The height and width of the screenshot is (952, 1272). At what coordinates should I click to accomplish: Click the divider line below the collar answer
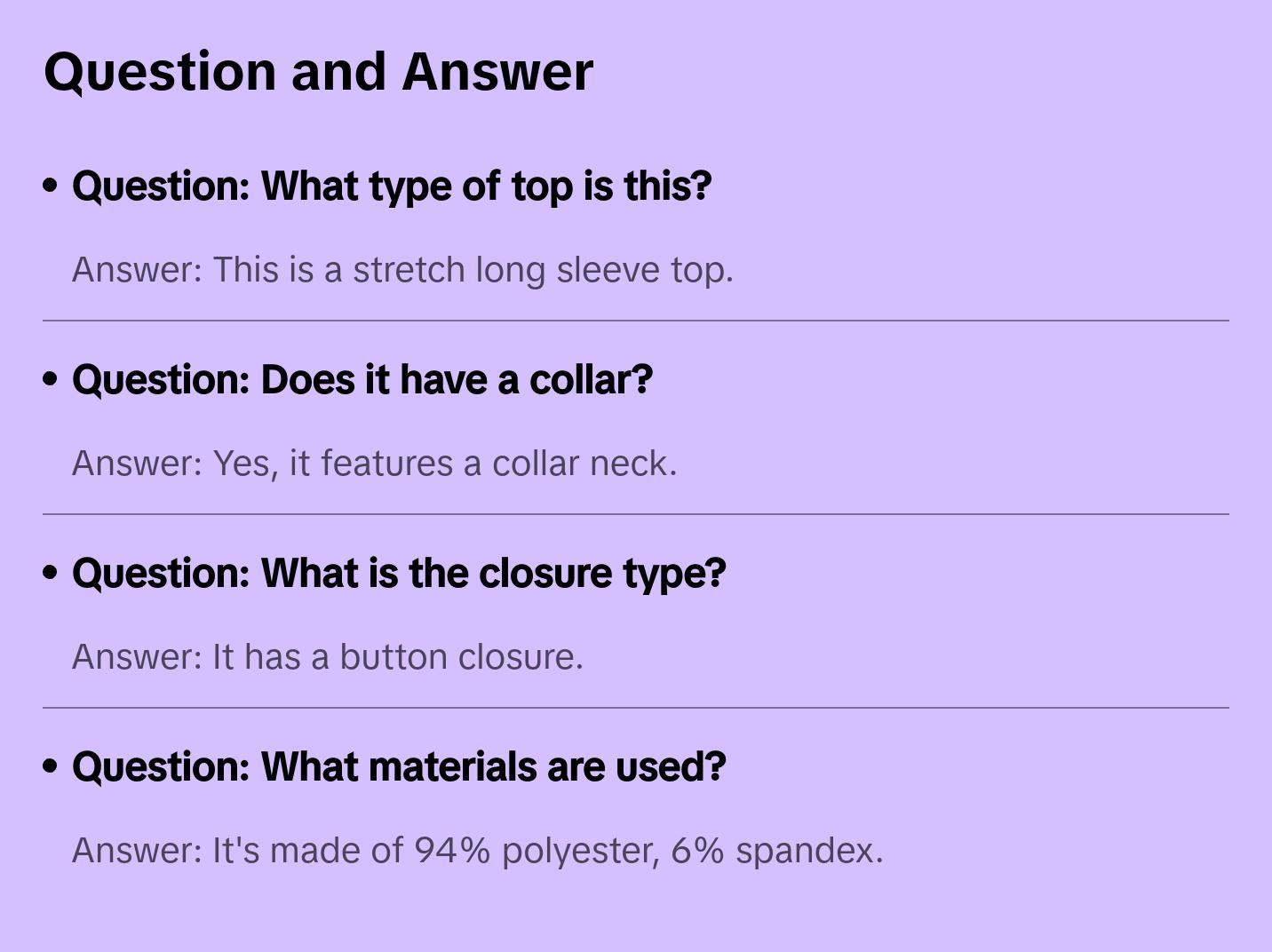(636, 514)
